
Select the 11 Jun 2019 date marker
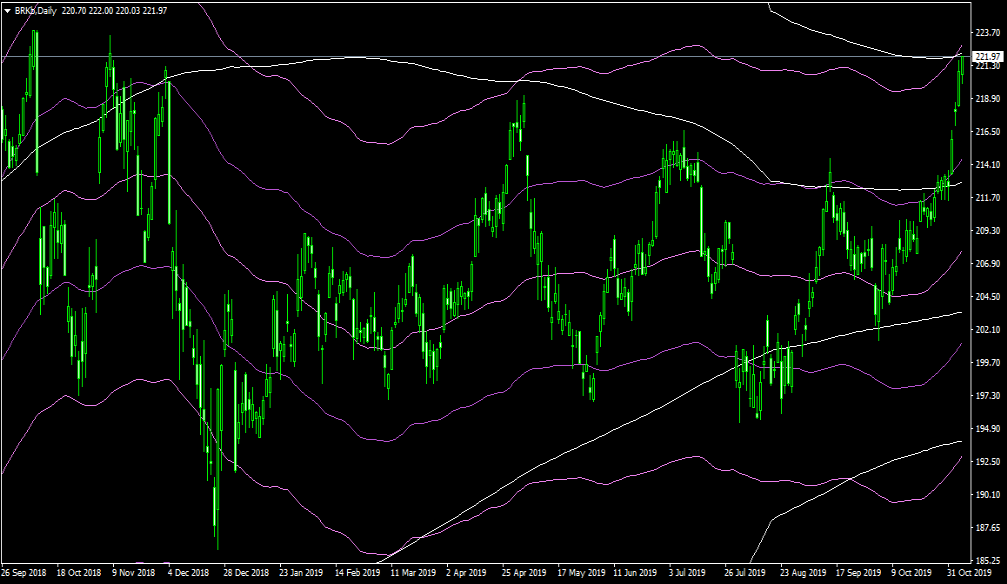coord(634,574)
